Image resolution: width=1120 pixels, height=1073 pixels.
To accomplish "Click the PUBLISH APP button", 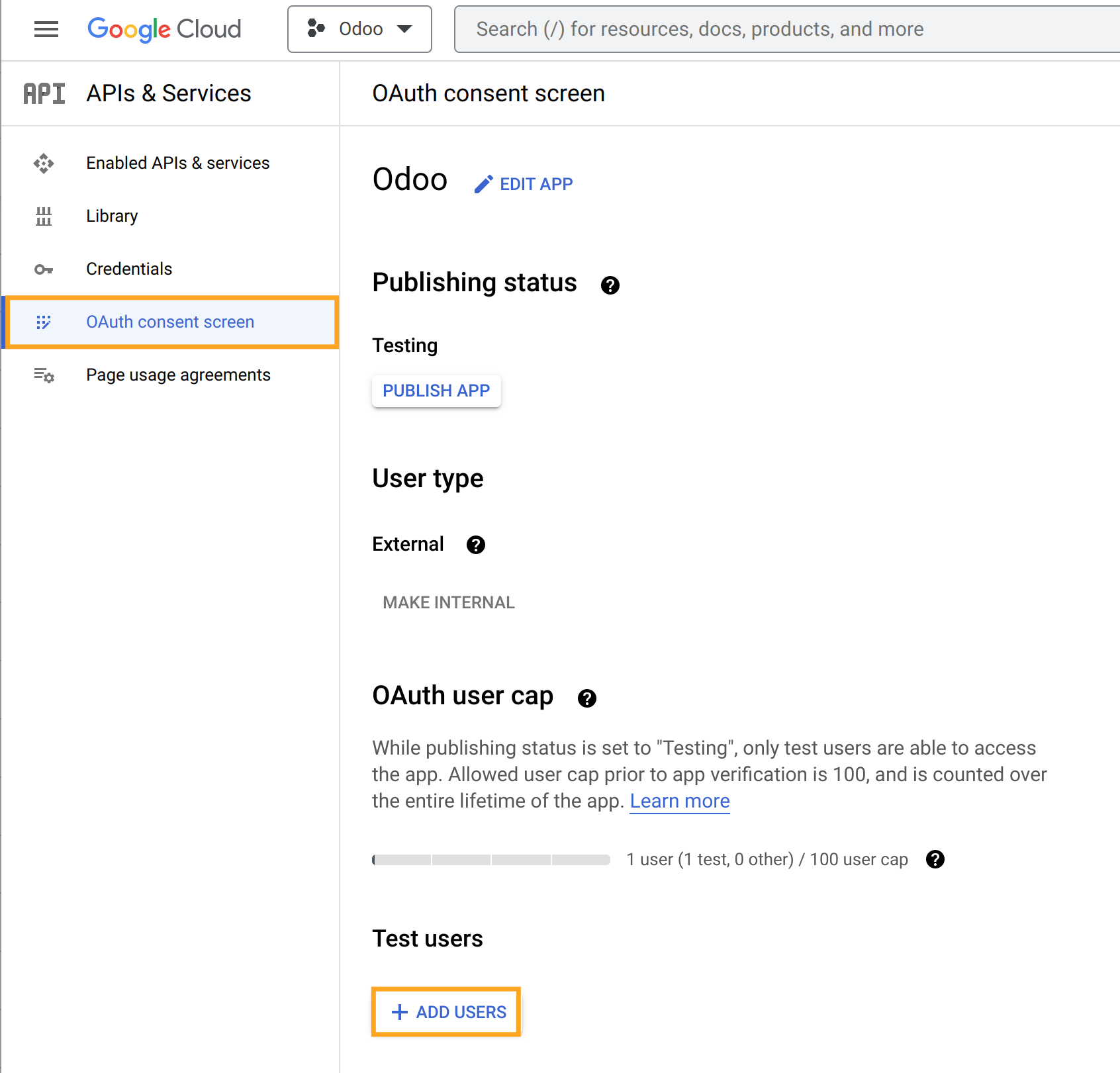I will click(x=436, y=391).
